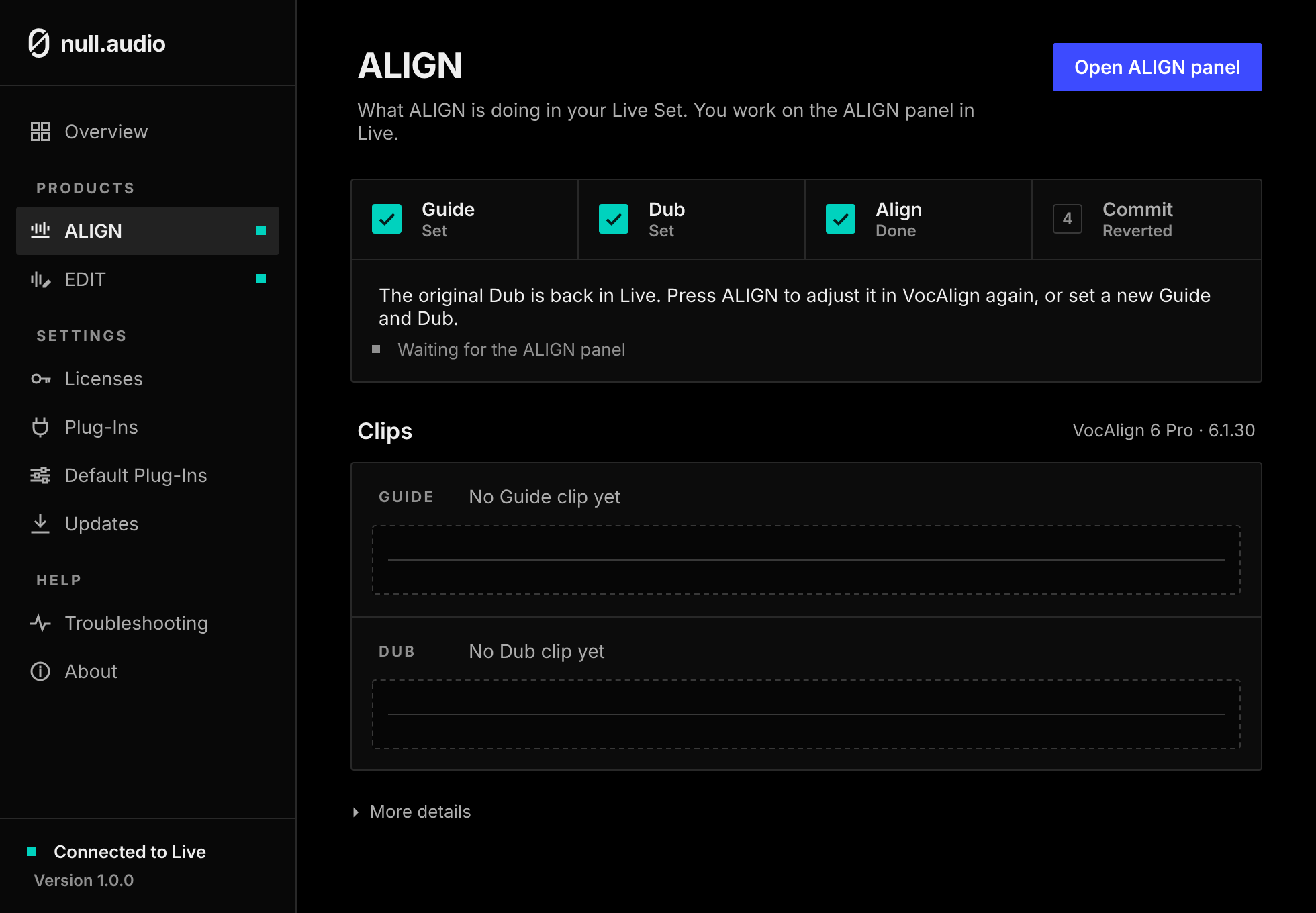Click the Commit step number 4 box
The width and height of the screenshot is (1316, 913).
pos(1068,219)
